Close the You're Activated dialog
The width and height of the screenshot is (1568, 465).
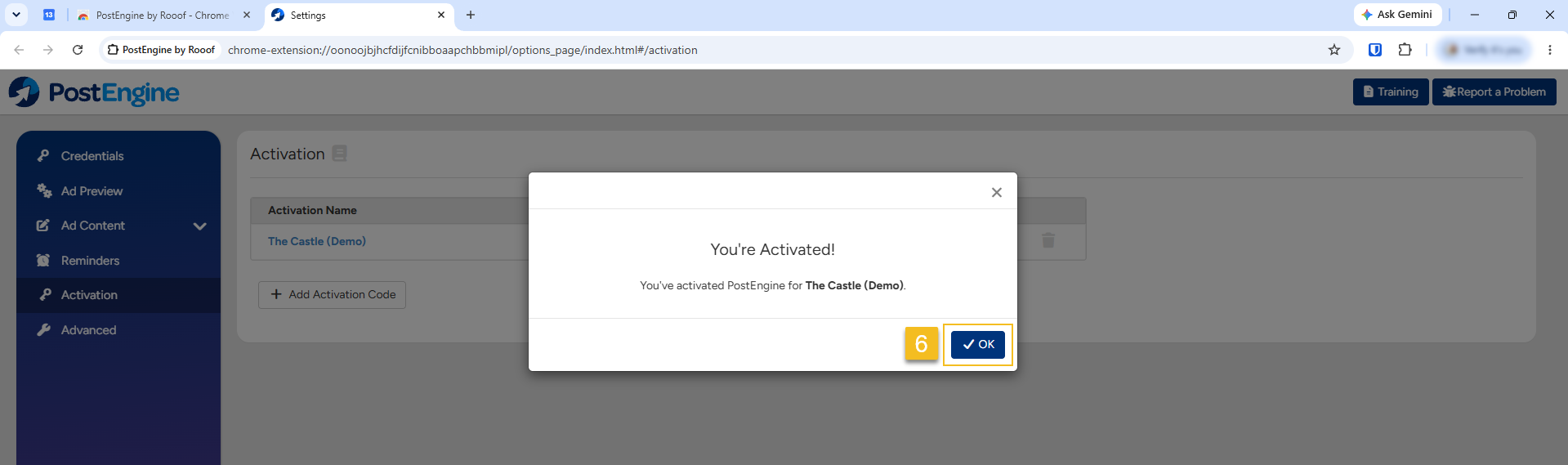click(996, 193)
